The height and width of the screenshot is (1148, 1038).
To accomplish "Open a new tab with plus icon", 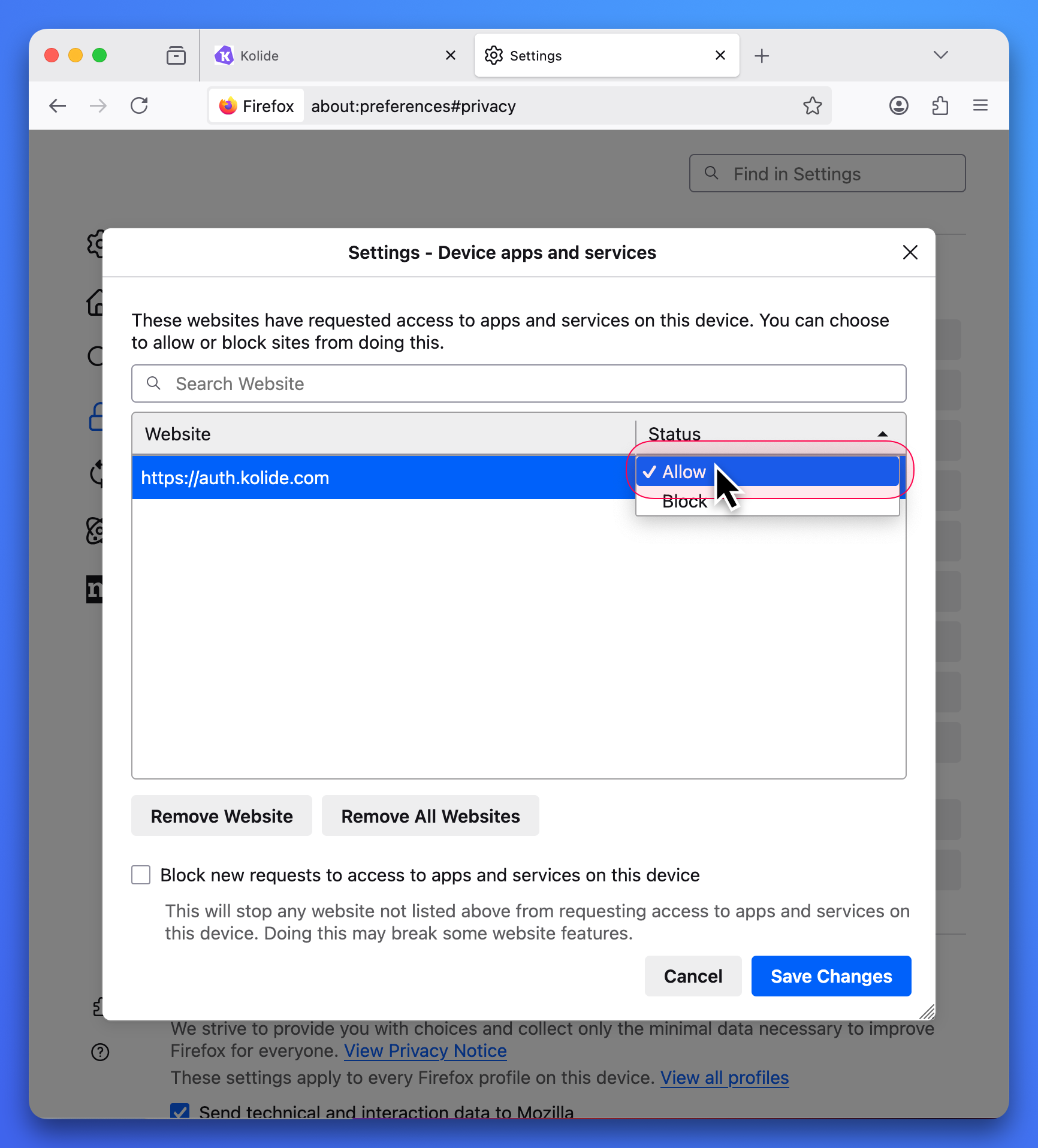I will [762, 56].
